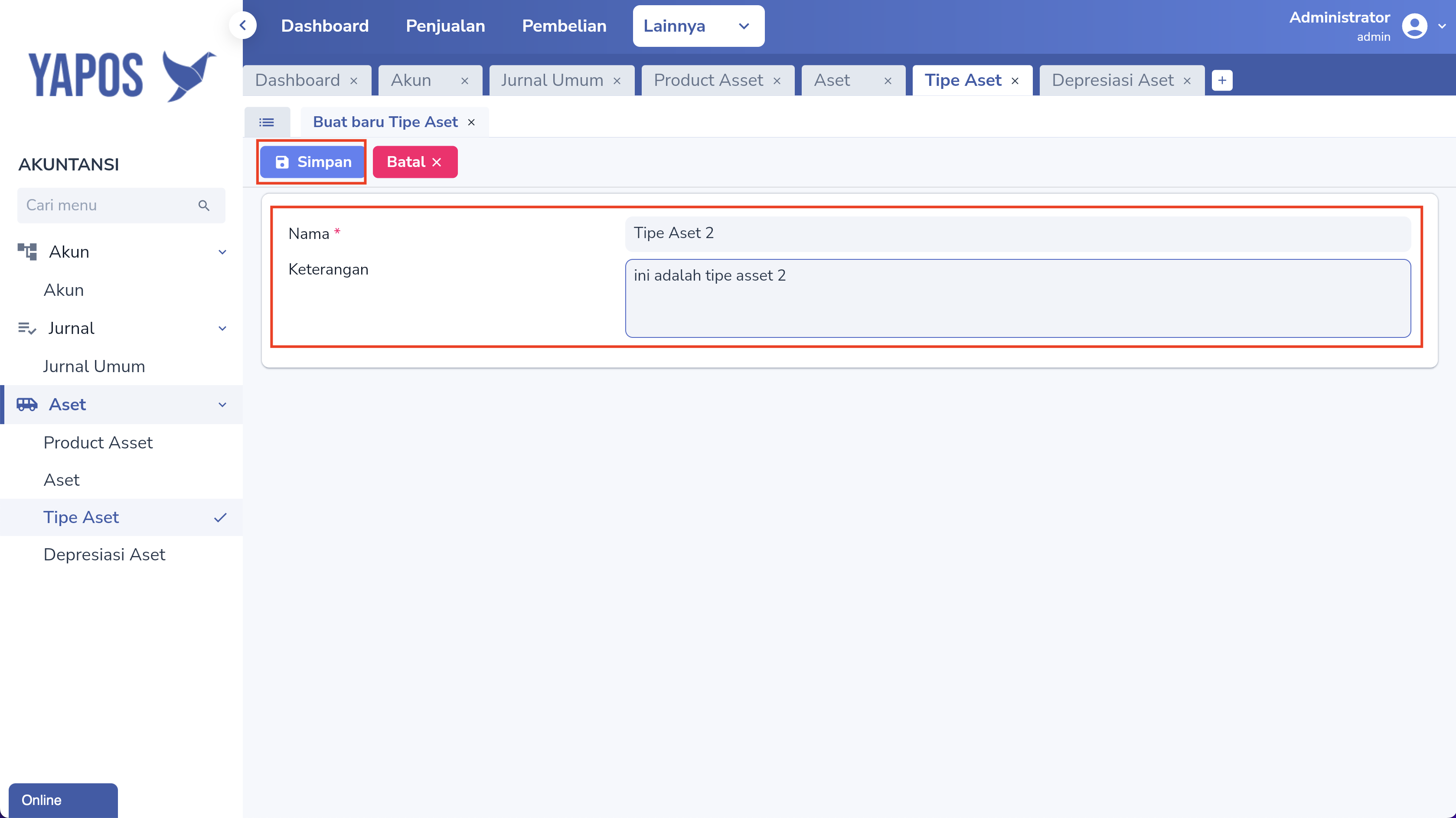Image resolution: width=1456 pixels, height=818 pixels.
Task: Click the Online status button
Action: pyautogui.click(x=63, y=801)
